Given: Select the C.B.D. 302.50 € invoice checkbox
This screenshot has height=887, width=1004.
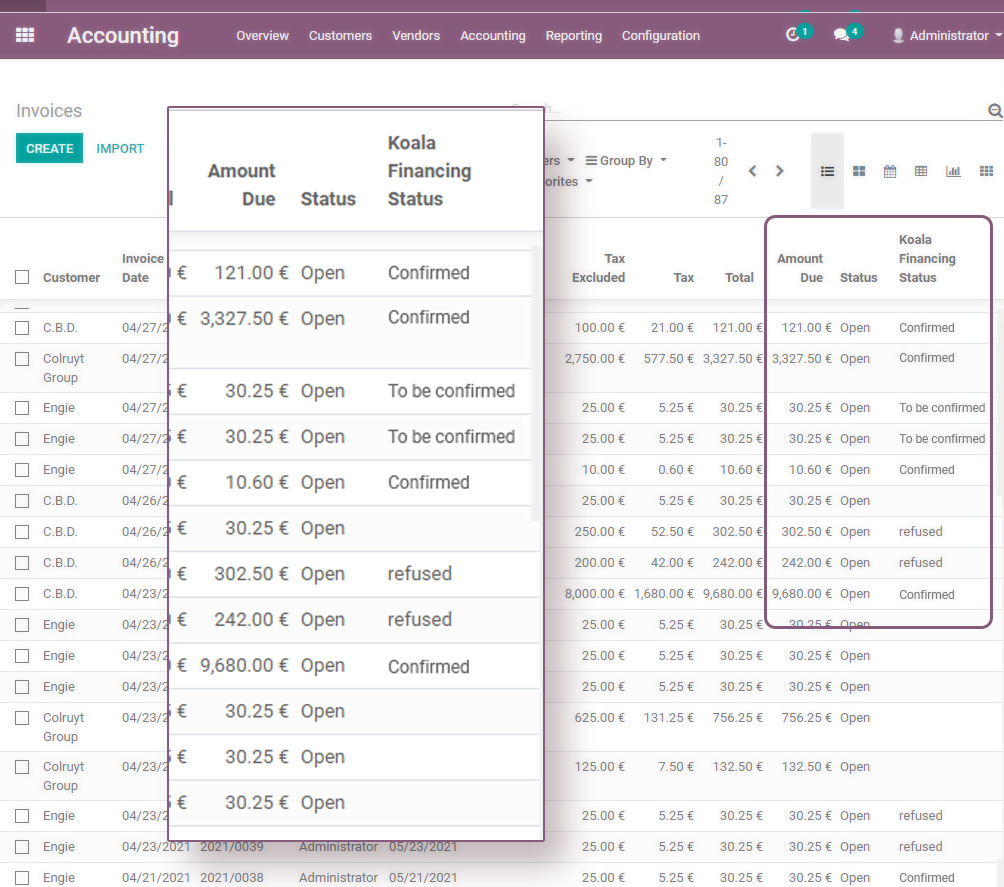Looking at the screenshot, I should [22, 532].
